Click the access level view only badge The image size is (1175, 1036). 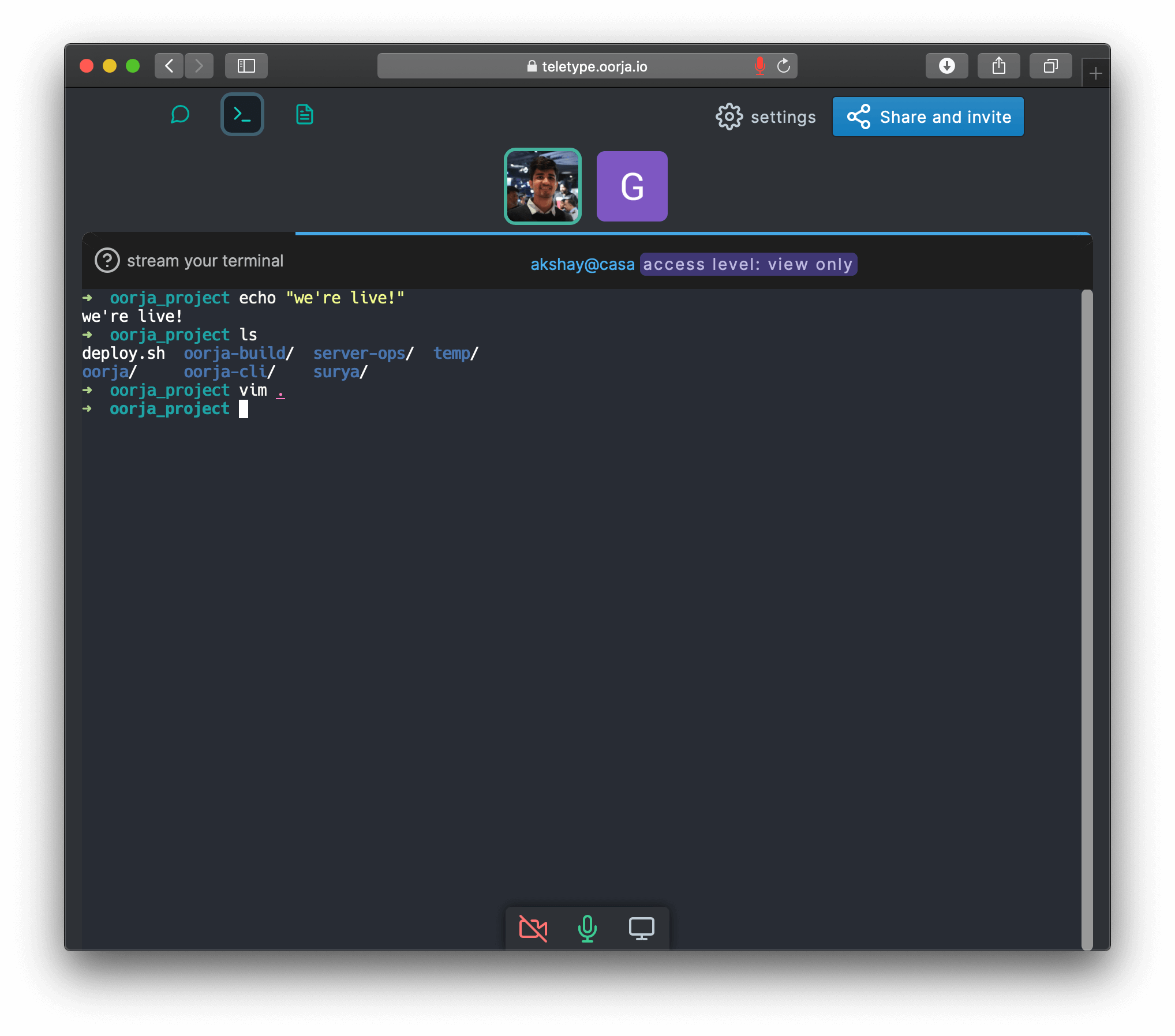click(748, 264)
